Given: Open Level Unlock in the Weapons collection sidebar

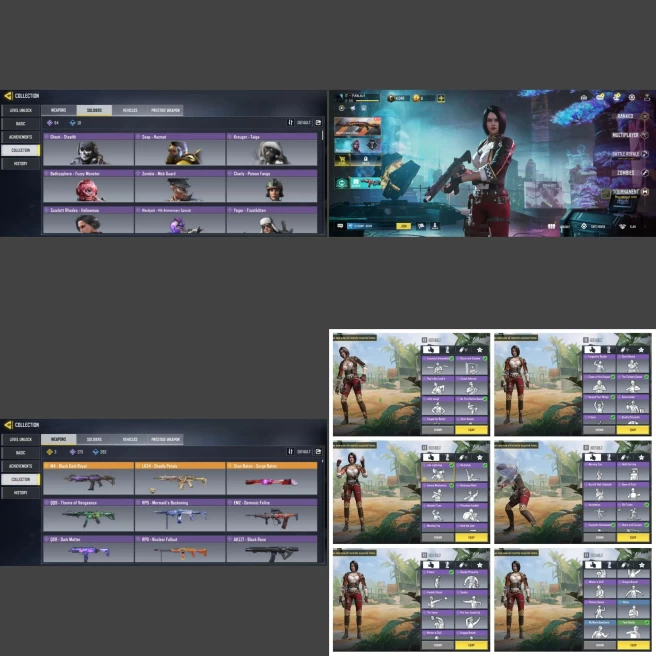Looking at the screenshot, I should [x=20, y=439].
